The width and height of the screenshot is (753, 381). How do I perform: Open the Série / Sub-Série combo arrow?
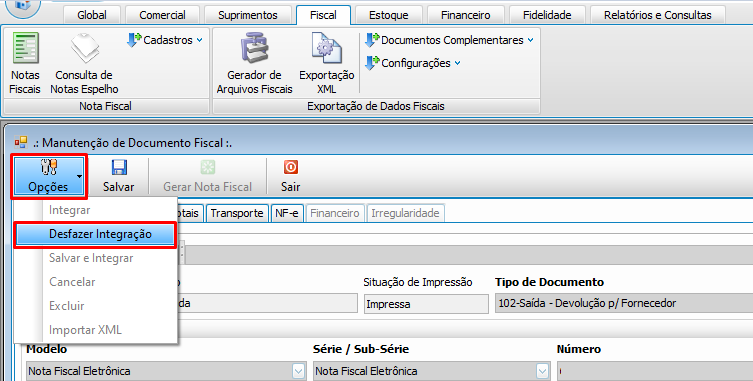pos(543,371)
